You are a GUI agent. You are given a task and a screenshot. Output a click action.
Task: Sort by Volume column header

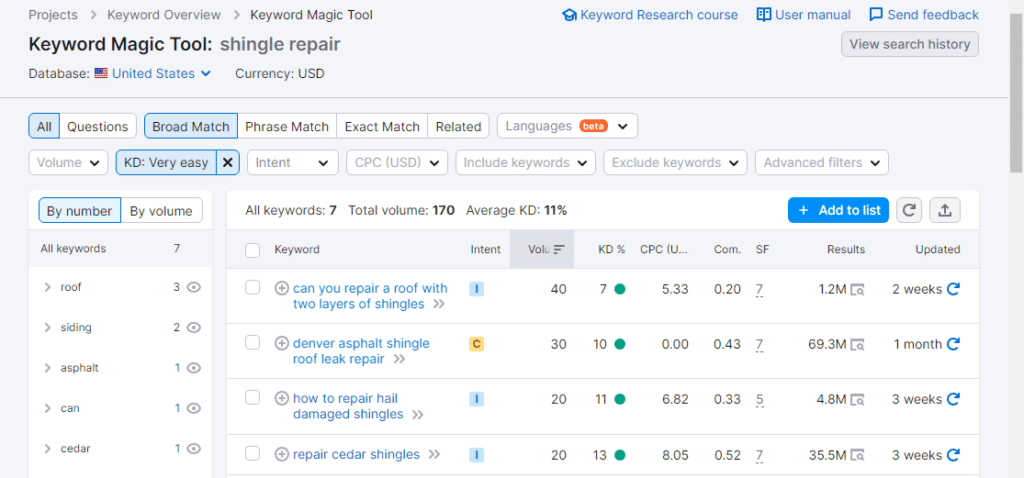point(542,249)
